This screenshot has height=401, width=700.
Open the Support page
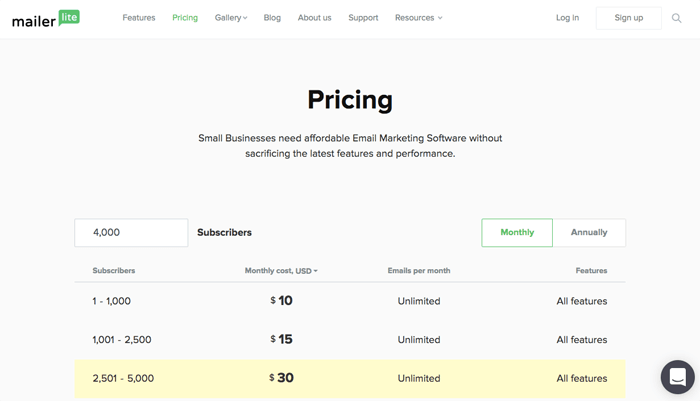tap(363, 18)
